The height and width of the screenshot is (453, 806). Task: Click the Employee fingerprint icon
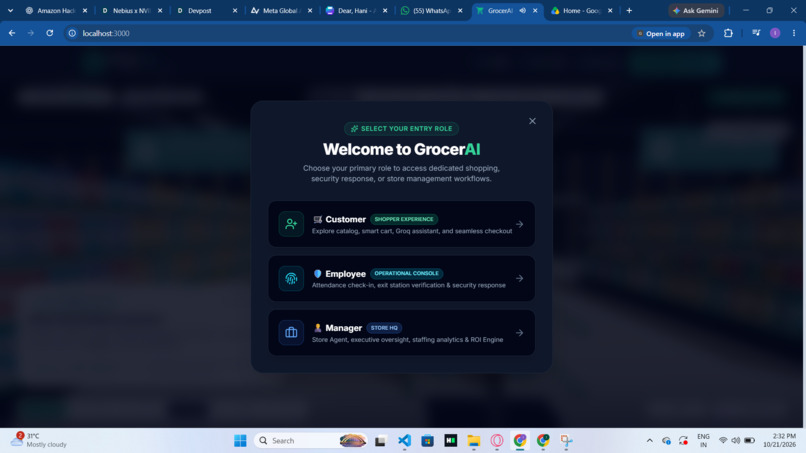click(291, 278)
